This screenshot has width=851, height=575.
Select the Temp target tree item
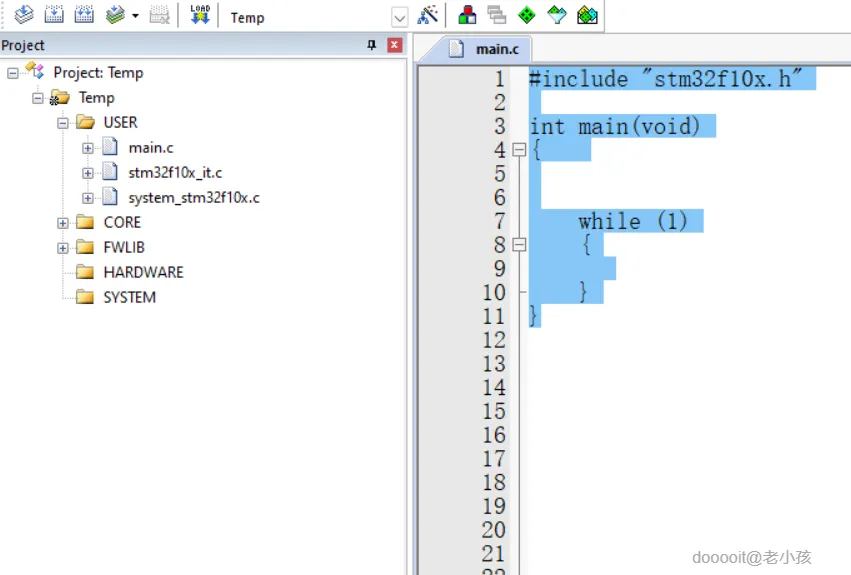pyautogui.click(x=97, y=98)
